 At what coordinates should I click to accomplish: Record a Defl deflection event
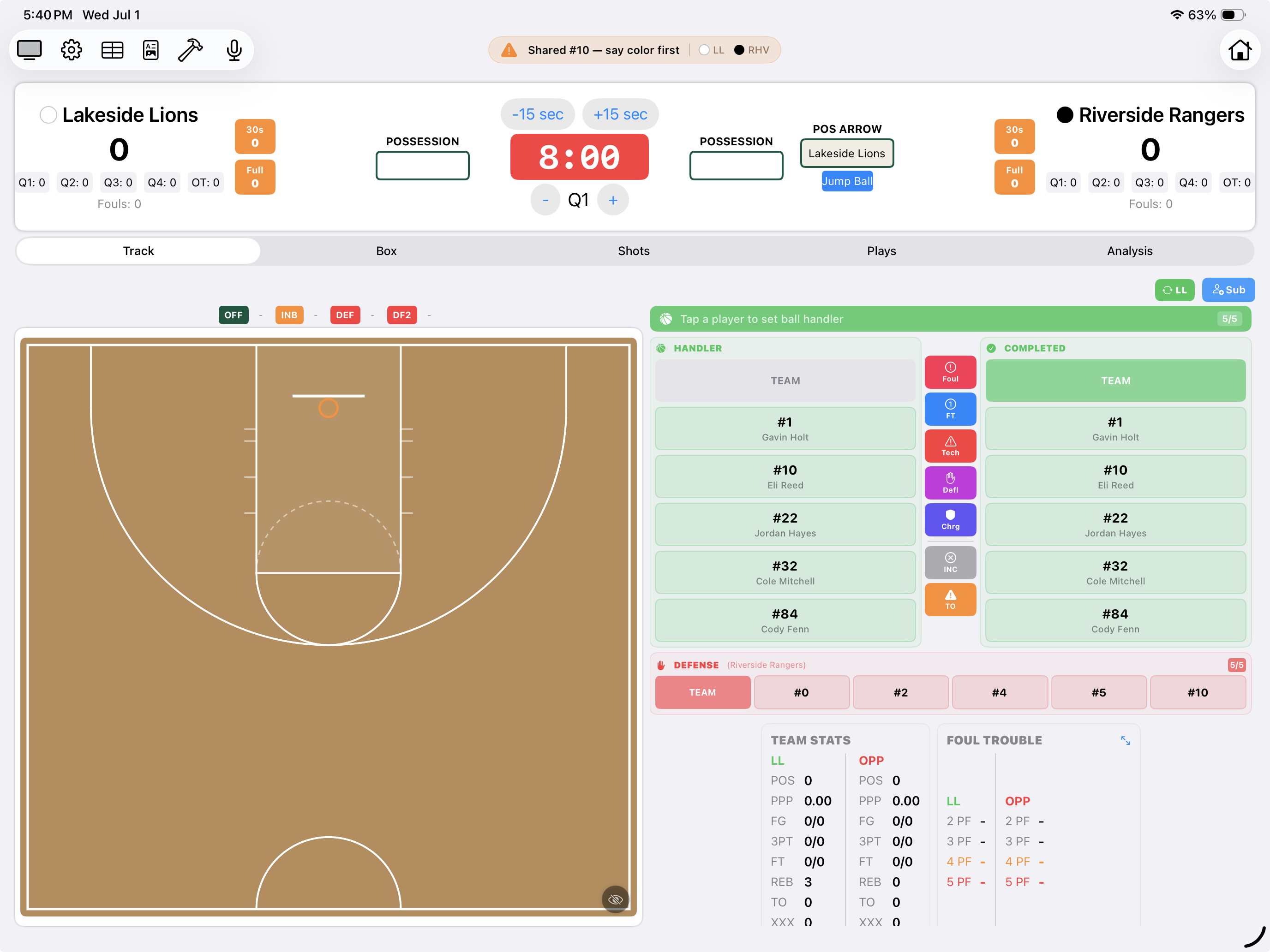950,482
